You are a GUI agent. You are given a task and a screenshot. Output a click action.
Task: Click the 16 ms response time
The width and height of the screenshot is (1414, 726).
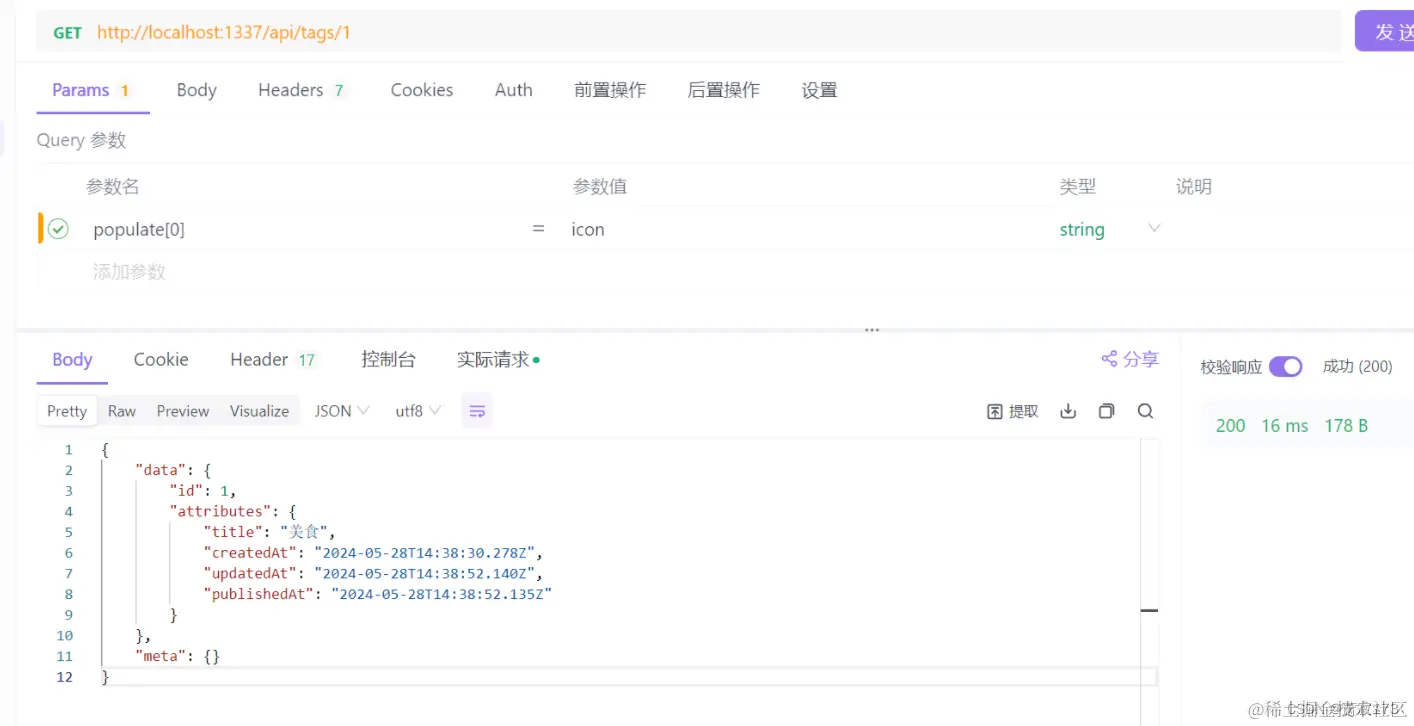pyautogui.click(x=1285, y=426)
